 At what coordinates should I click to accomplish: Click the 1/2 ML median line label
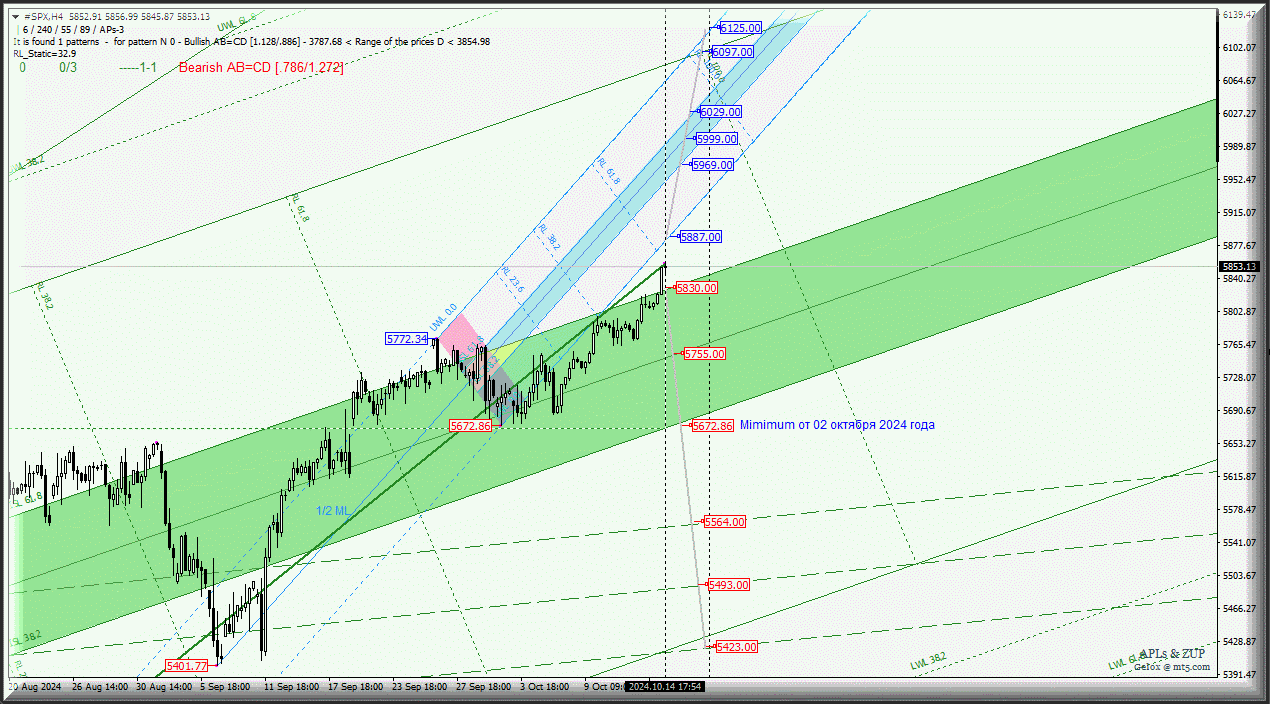[333, 511]
